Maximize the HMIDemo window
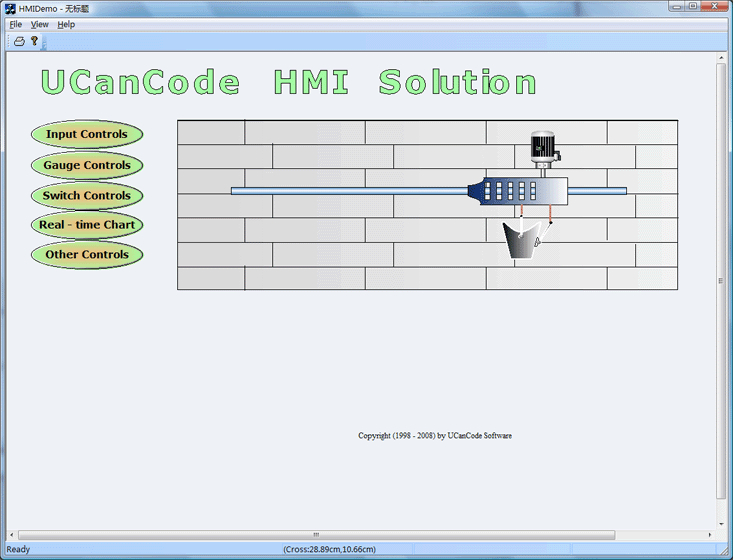This screenshot has width=733, height=560. (693, 6)
